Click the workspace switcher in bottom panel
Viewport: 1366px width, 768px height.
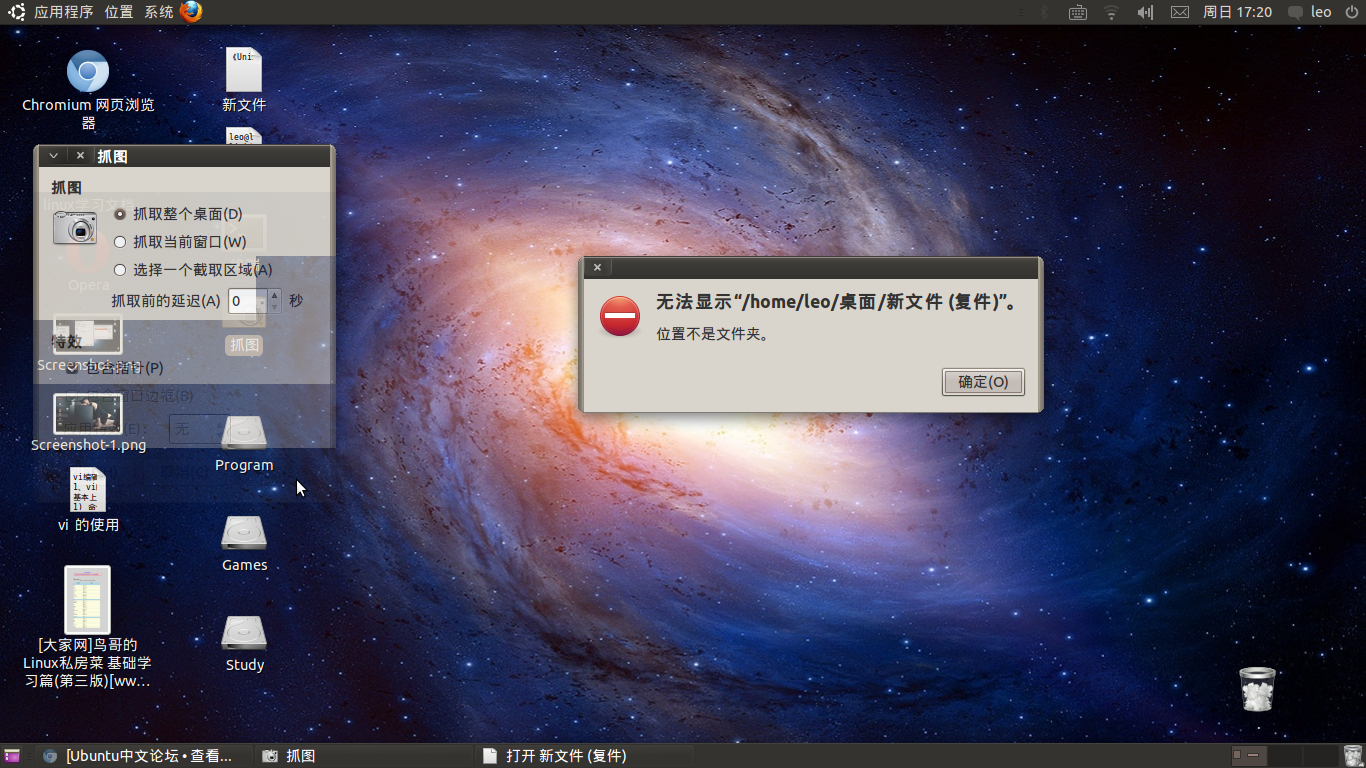pyautogui.click(x=1284, y=756)
